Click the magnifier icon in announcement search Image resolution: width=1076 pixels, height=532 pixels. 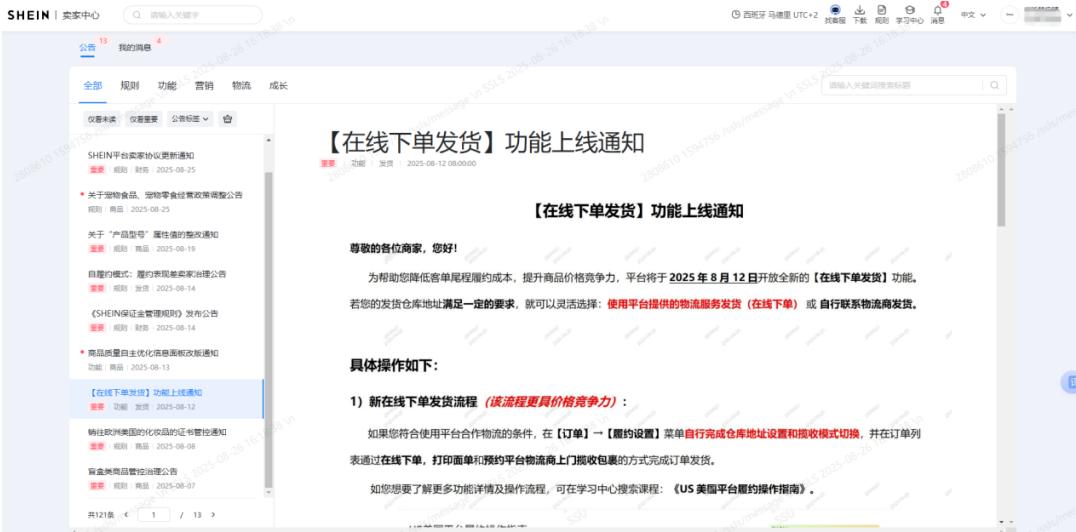point(994,86)
